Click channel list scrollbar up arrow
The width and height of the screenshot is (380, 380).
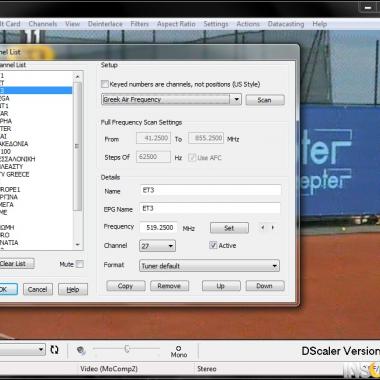click(x=78, y=77)
